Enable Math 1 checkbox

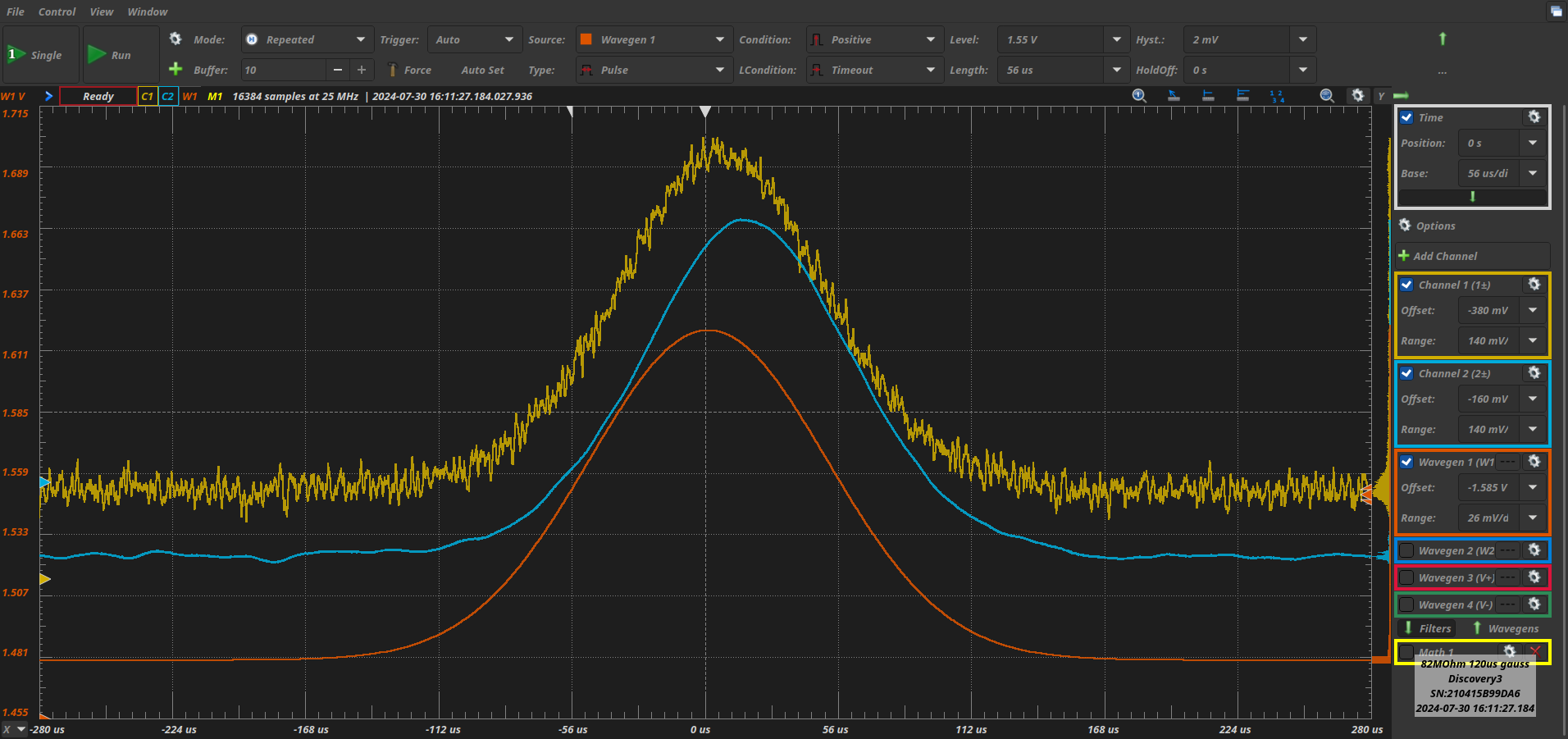tap(1406, 652)
